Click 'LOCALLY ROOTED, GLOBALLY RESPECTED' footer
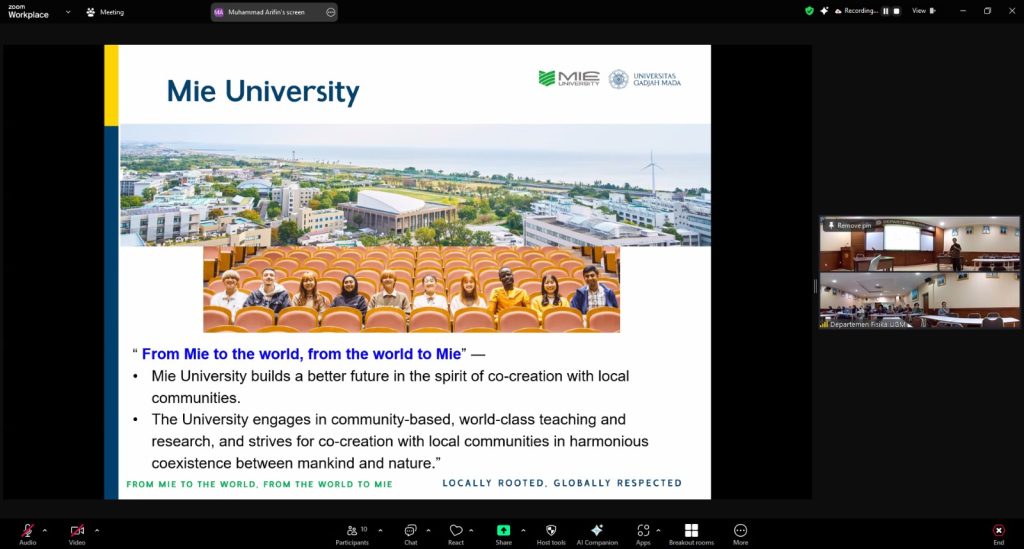 click(562, 483)
